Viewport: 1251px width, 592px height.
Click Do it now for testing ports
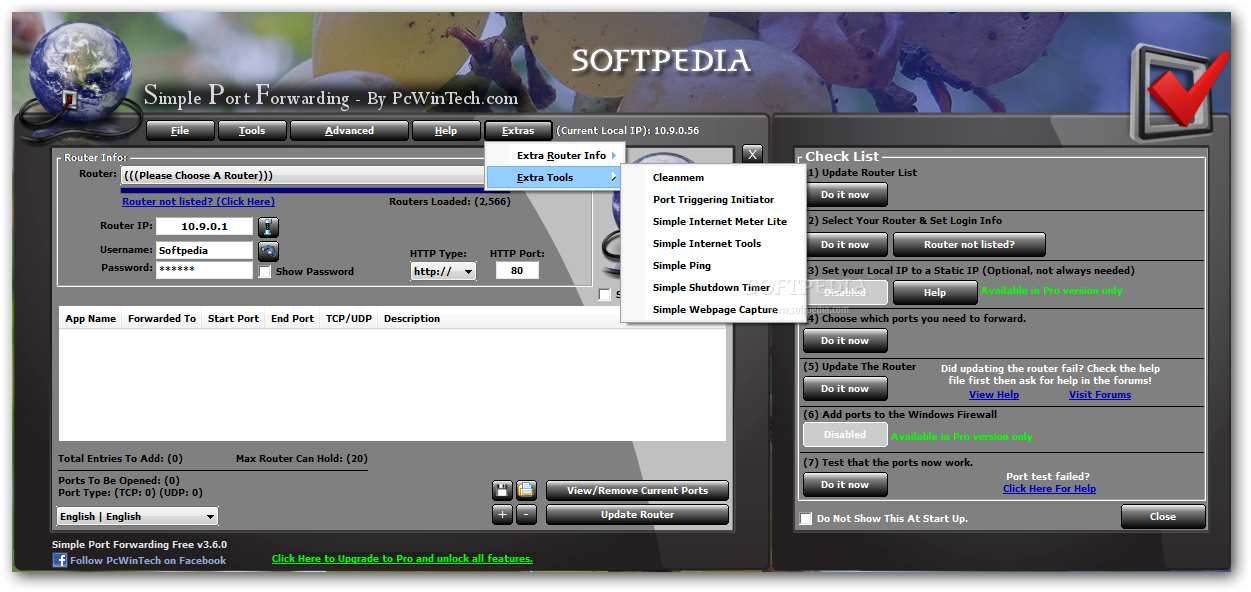coord(845,485)
